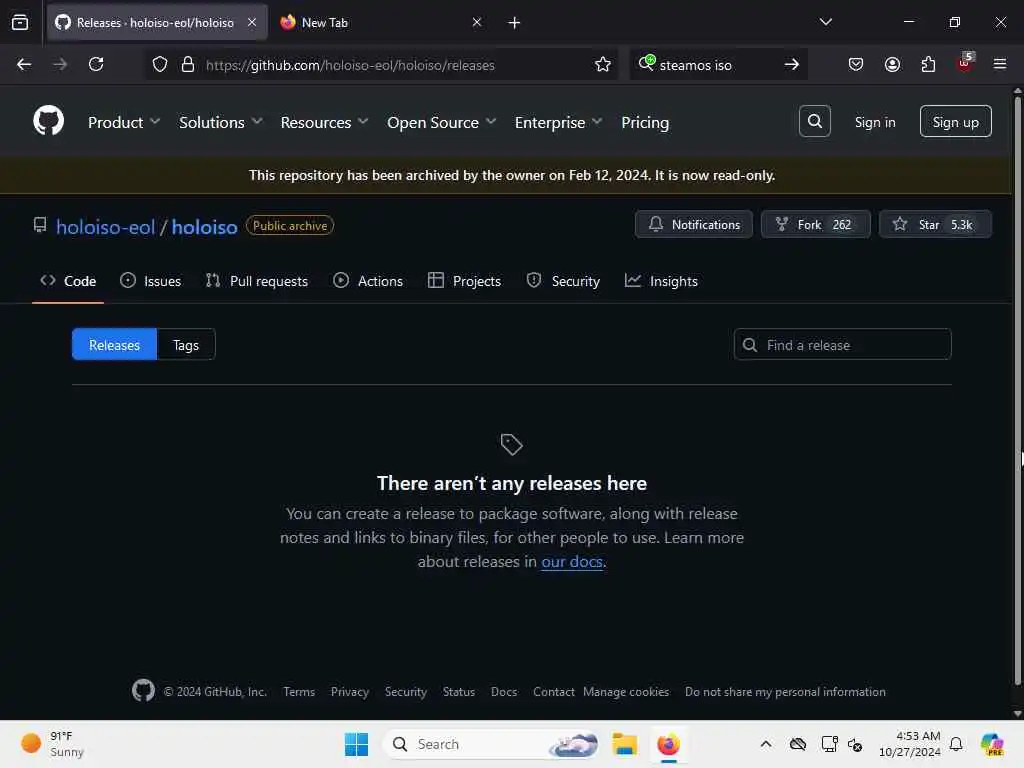Fork the repository with Fork 262
The height and width of the screenshot is (768, 1024).
point(816,224)
